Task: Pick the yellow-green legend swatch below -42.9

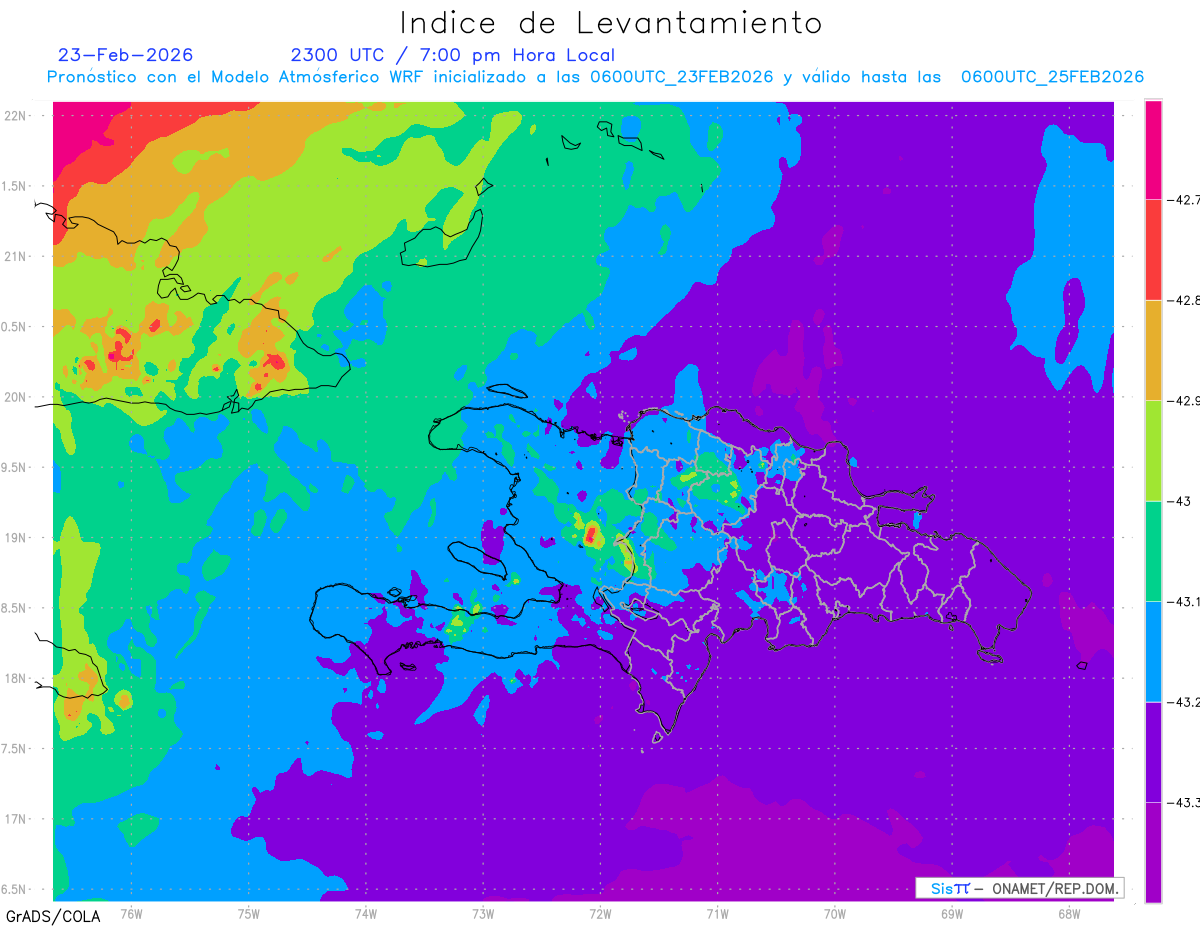Action: coord(1154,451)
